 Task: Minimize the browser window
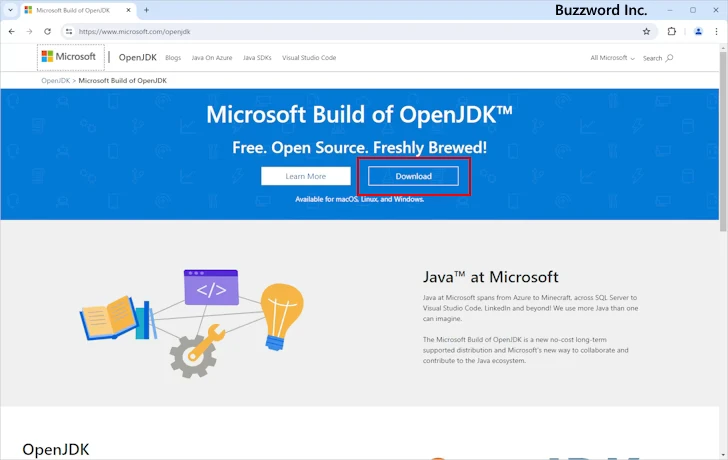point(670,10)
